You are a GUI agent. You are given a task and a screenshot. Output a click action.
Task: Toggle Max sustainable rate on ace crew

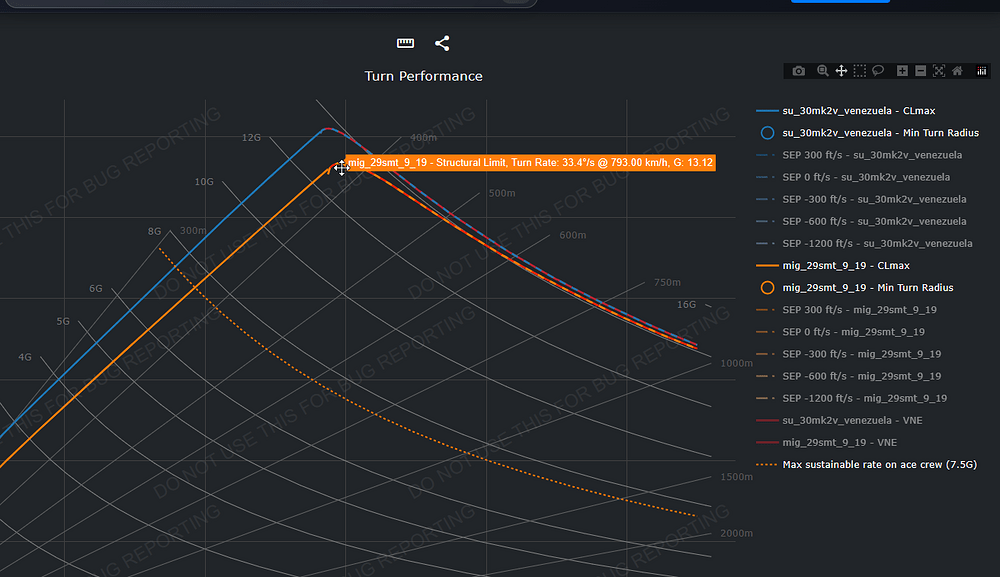click(x=879, y=464)
